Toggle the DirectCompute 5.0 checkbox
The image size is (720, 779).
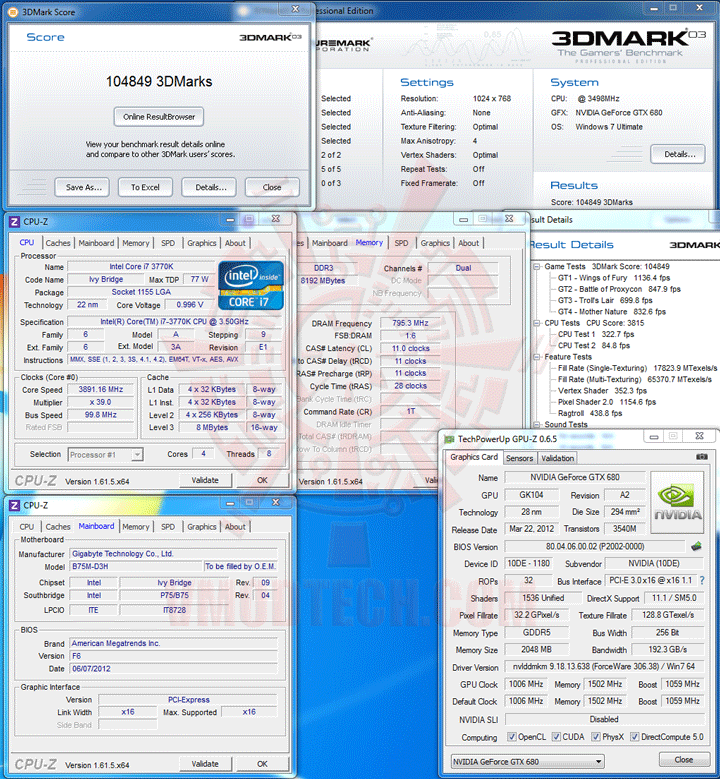(x=635, y=737)
